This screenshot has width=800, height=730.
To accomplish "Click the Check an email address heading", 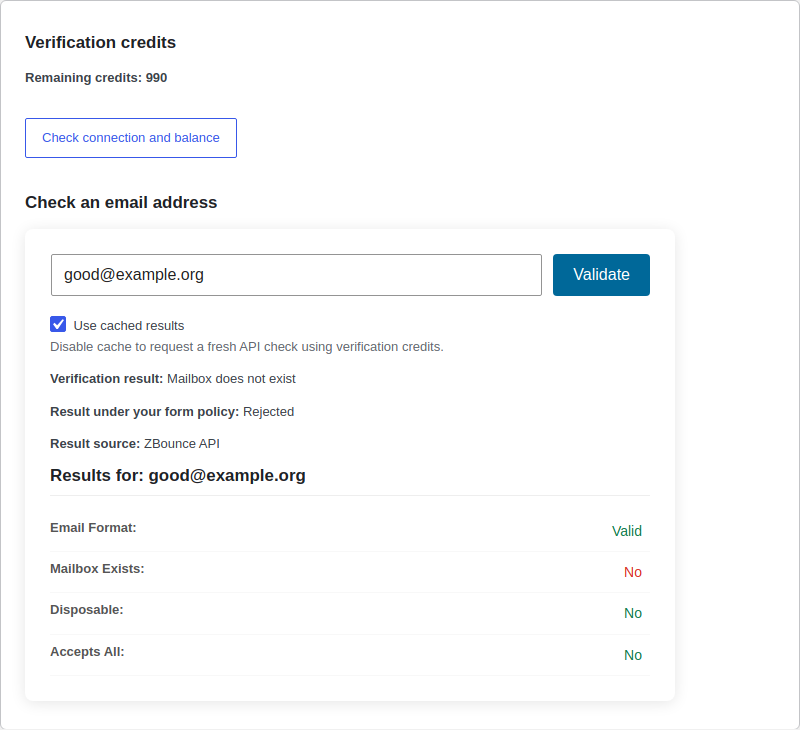I will (121, 203).
